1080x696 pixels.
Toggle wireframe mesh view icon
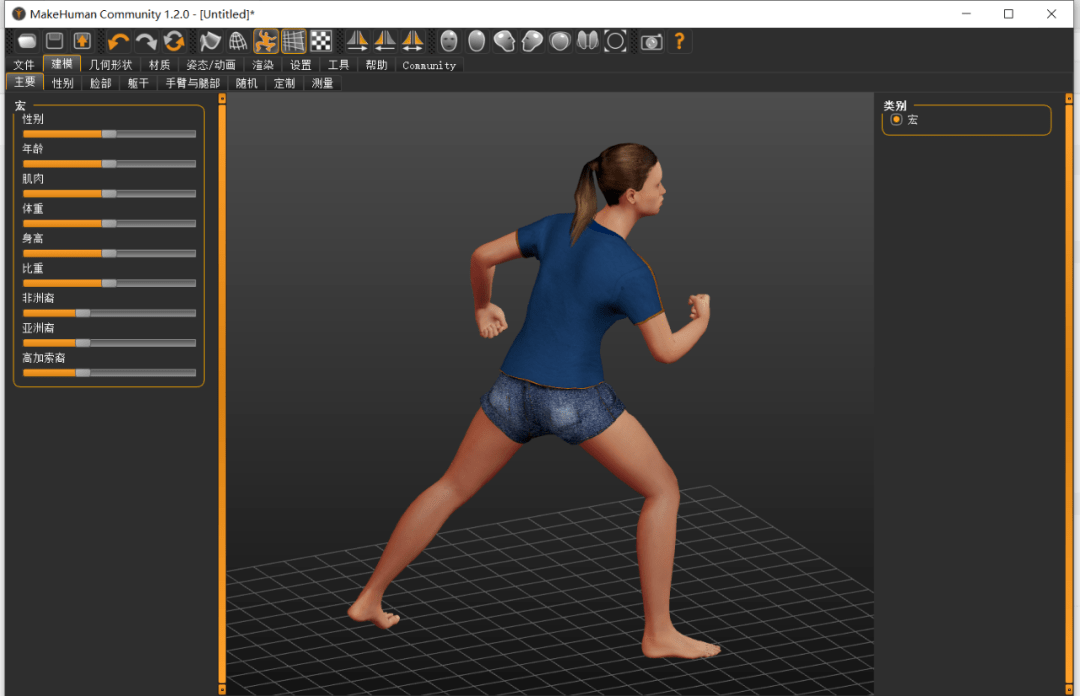coord(238,41)
